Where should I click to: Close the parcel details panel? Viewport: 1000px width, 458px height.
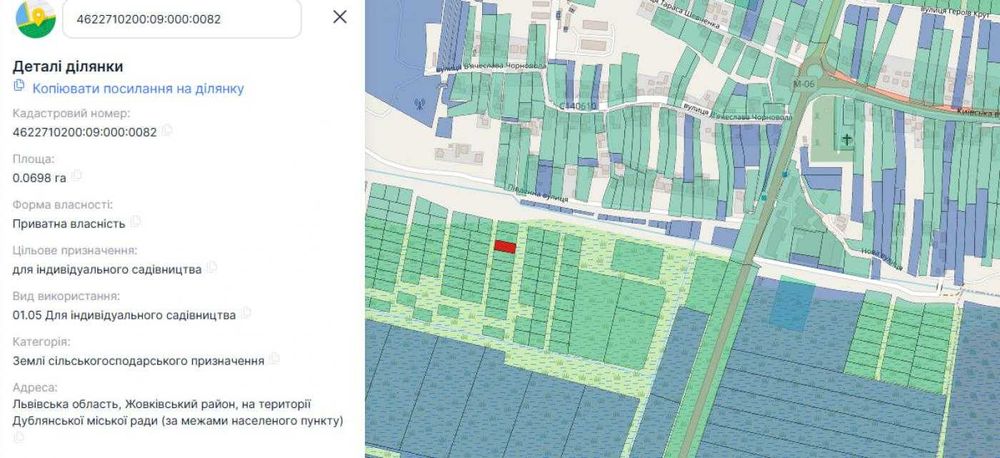(x=340, y=17)
